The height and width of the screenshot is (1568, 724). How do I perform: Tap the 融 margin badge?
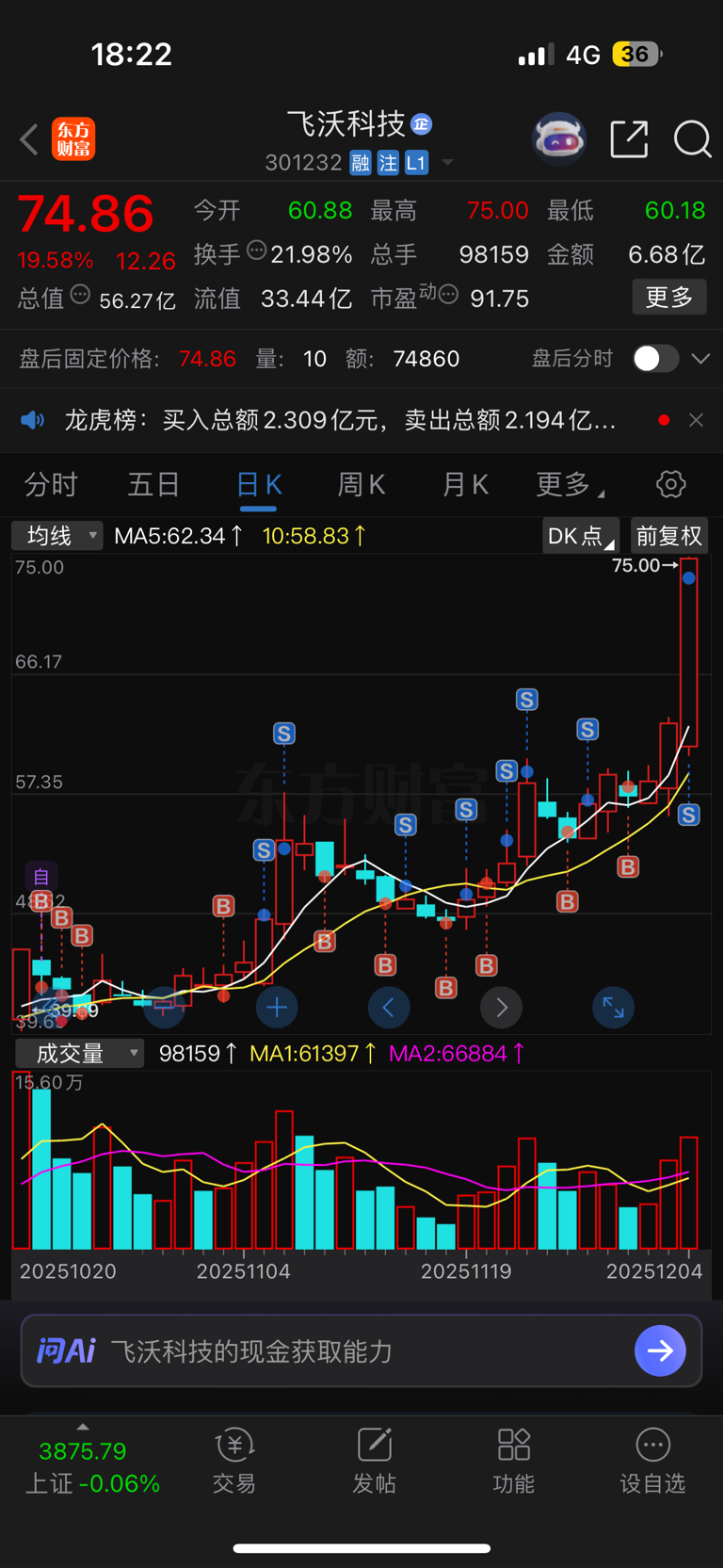tap(361, 163)
